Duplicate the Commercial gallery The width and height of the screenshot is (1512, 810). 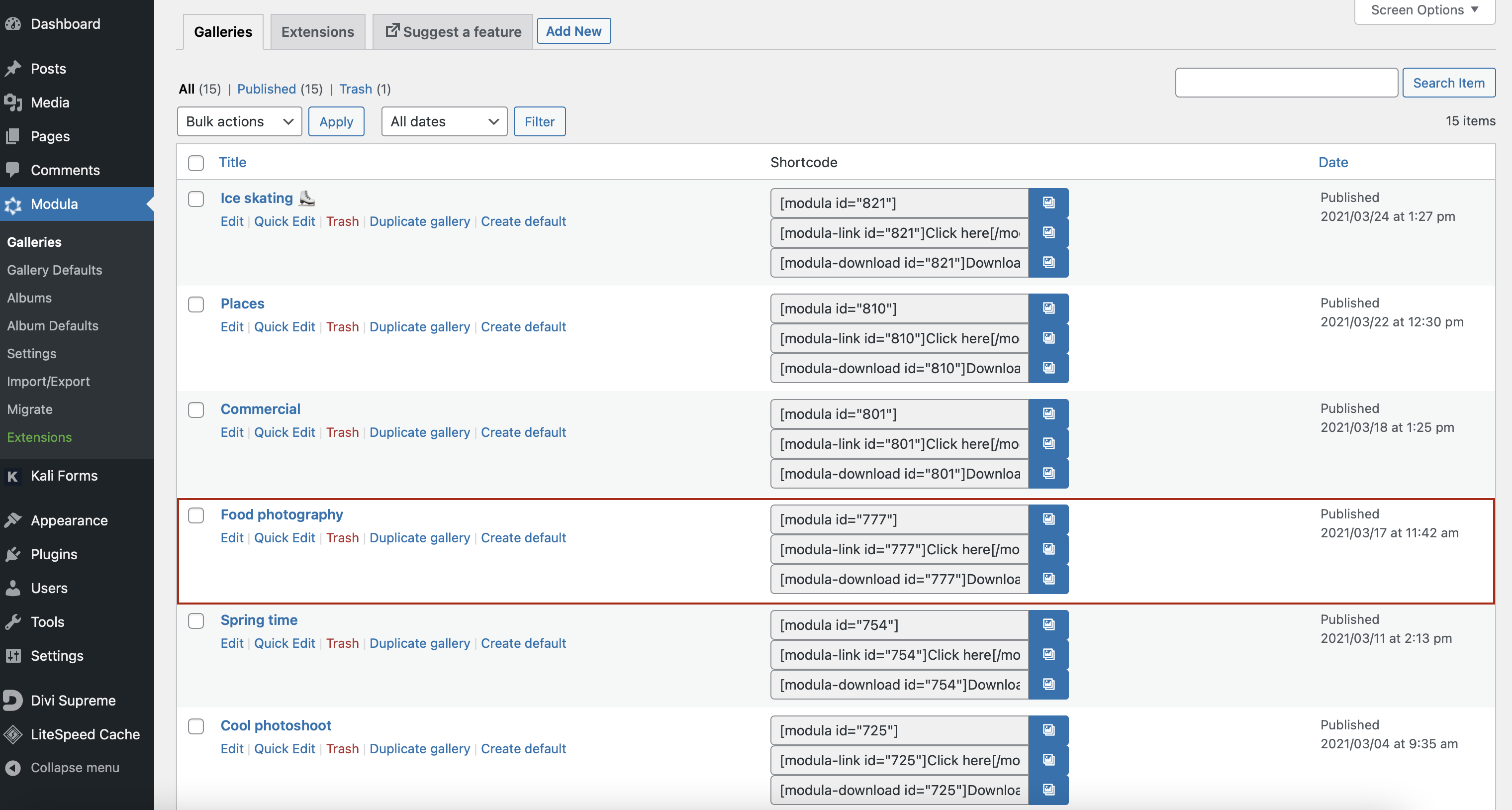pos(420,432)
